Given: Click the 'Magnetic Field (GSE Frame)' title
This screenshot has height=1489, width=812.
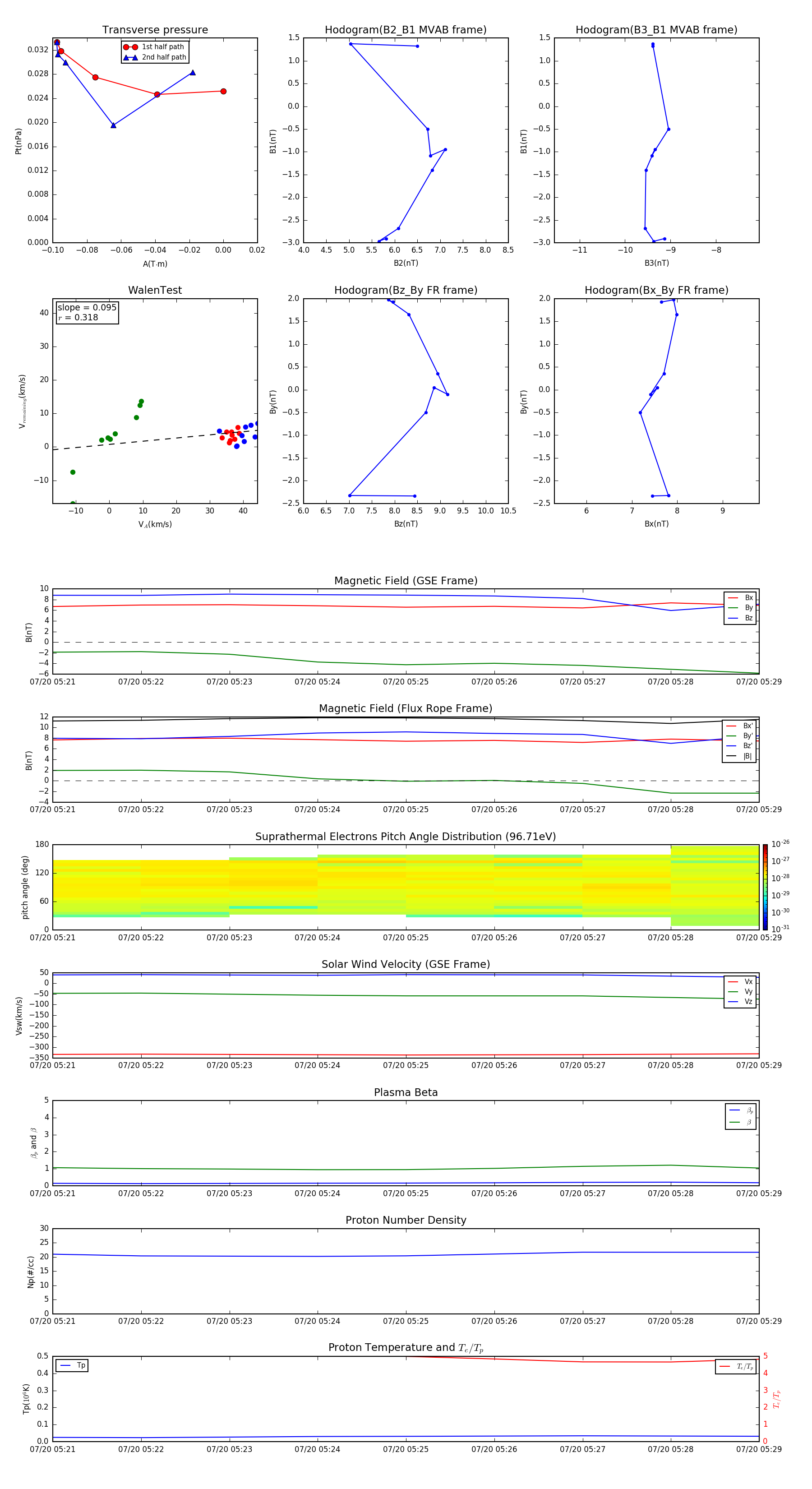Looking at the screenshot, I should click(x=406, y=581).
